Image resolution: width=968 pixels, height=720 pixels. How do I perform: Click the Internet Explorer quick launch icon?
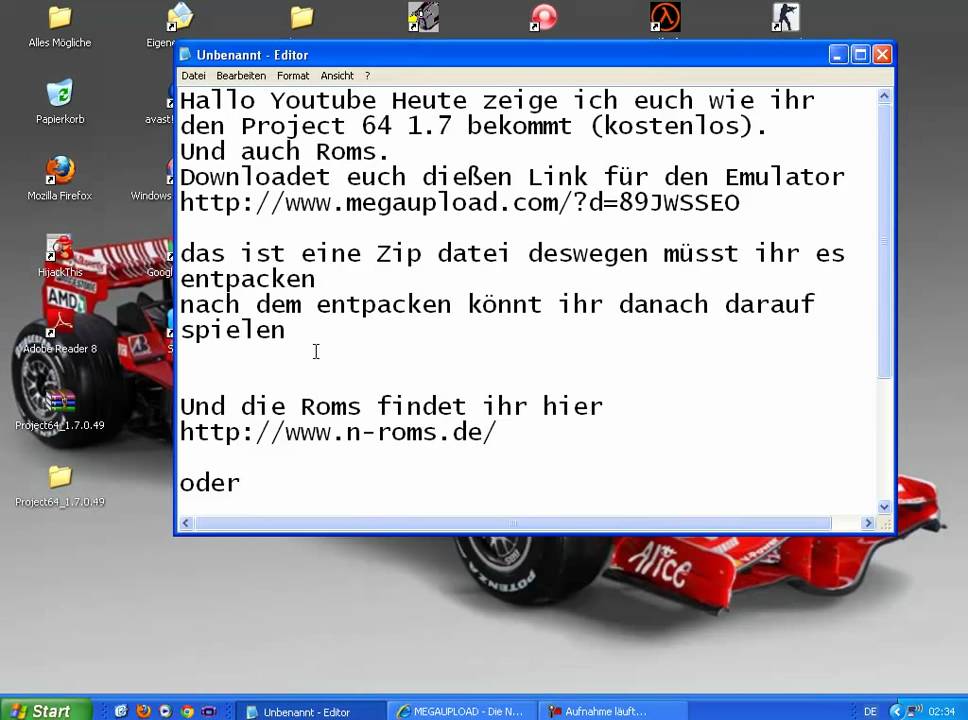click(121, 711)
